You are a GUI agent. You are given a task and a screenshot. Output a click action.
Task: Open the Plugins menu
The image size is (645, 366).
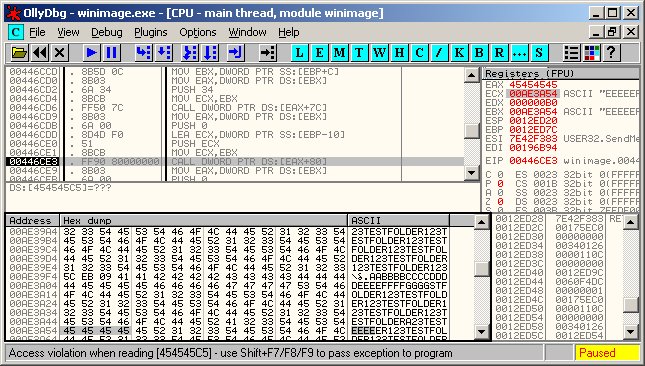[x=151, y=32]
